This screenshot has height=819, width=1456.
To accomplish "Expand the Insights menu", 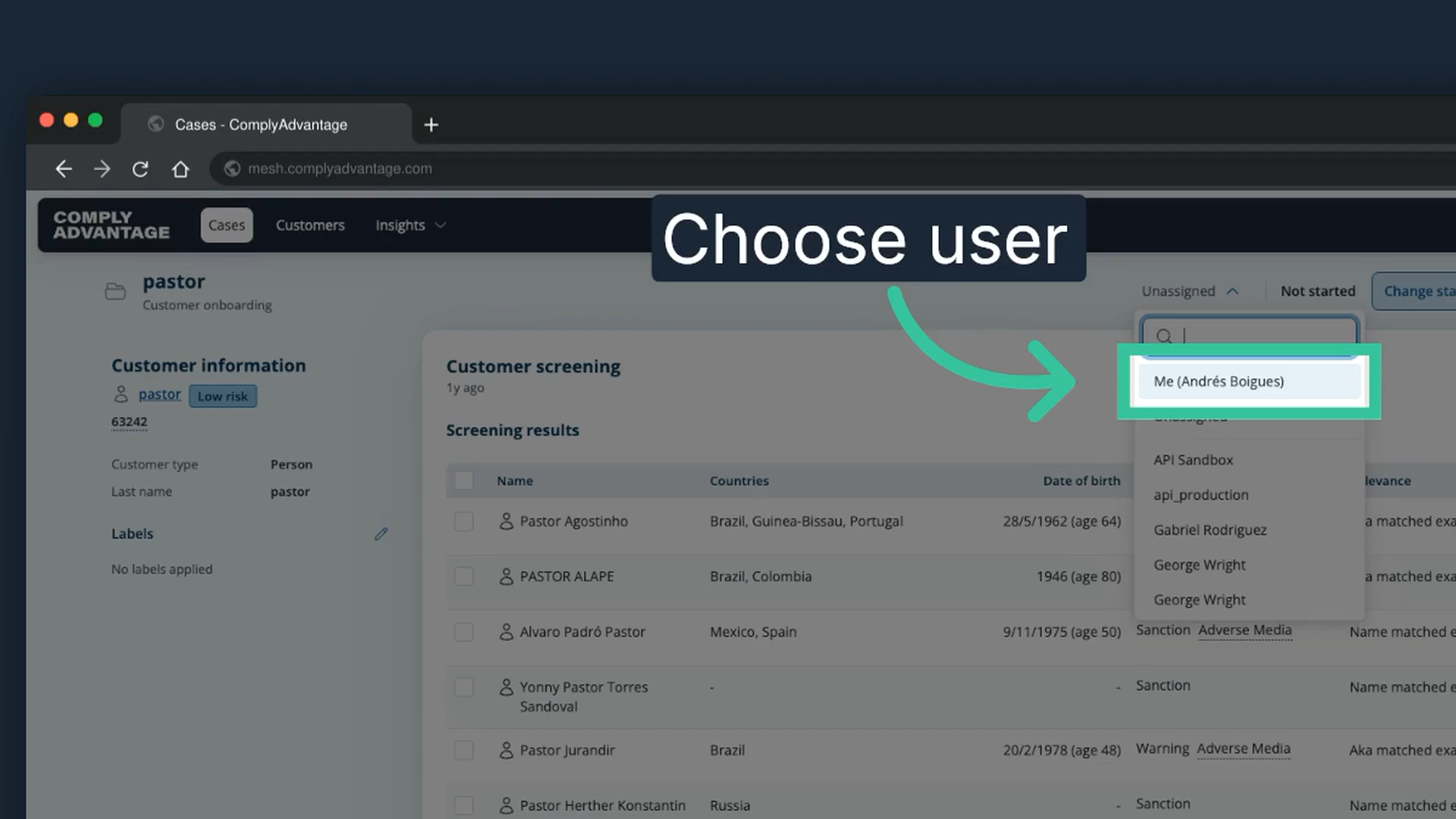I will 410,225.
